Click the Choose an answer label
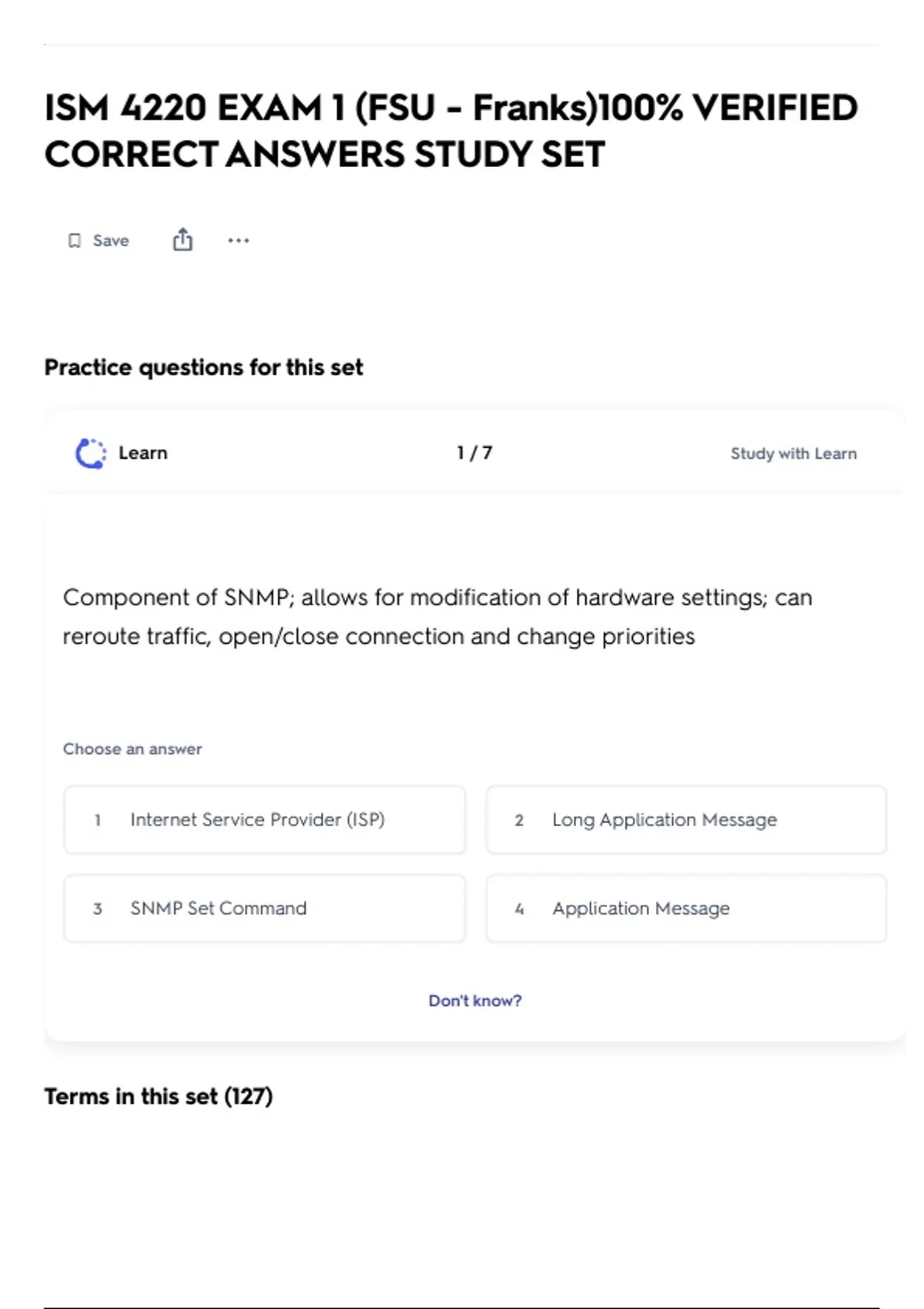Image resolution: width=924 pixels, height=1309 pixels. tap(132, 749)
